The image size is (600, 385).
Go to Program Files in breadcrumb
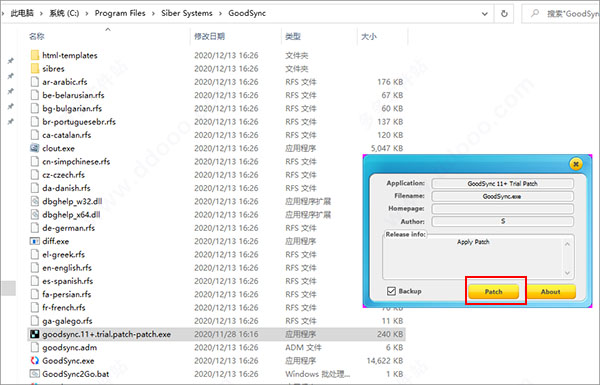tap(120, 13)
